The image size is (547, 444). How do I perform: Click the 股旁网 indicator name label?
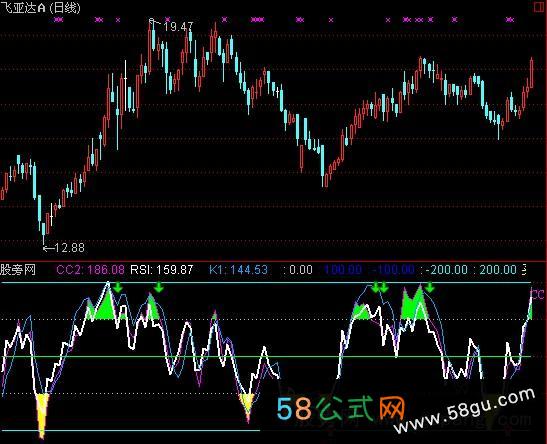tap(17, 270)
